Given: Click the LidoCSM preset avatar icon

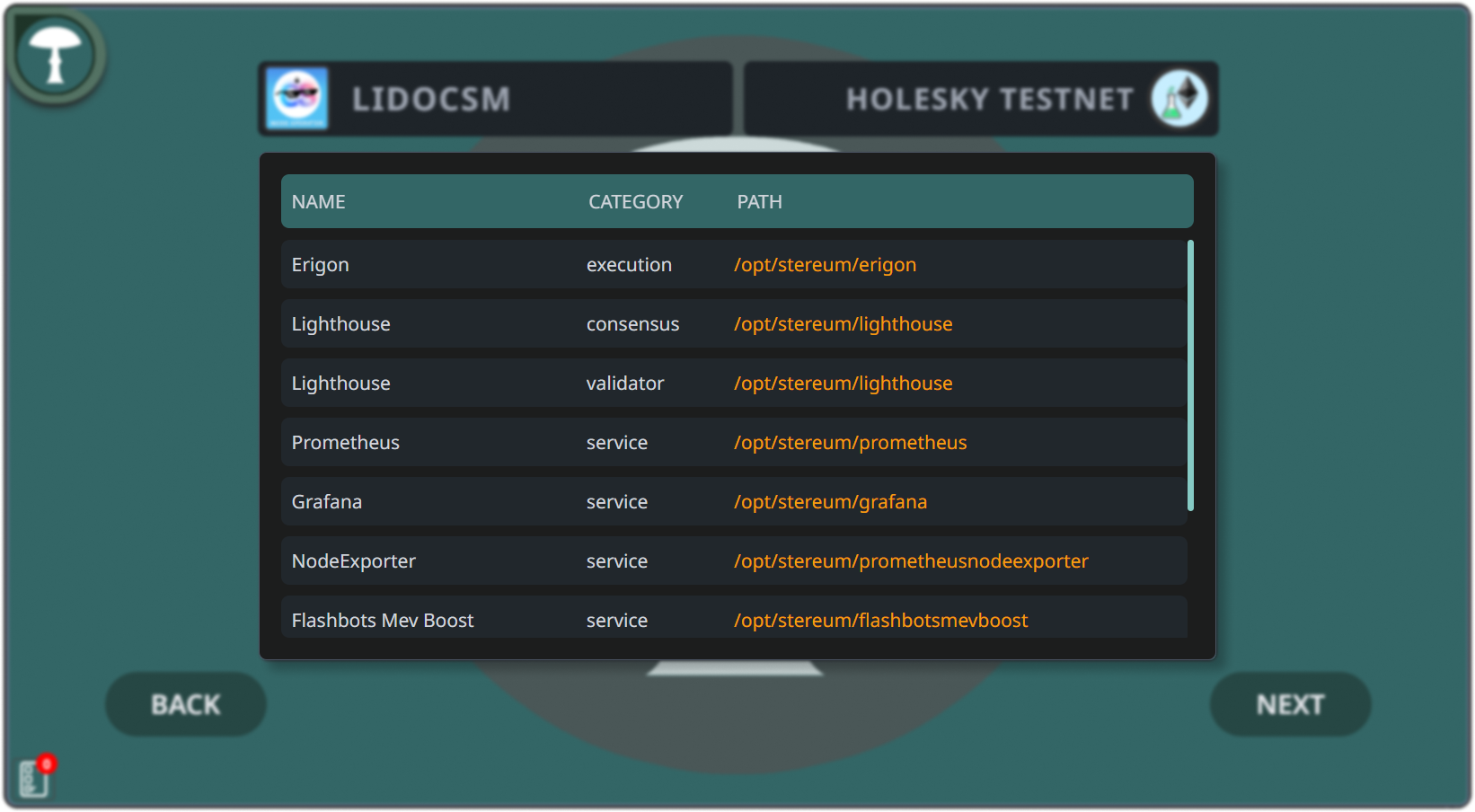Looking at the screenshot, I should tap(297, 98).
